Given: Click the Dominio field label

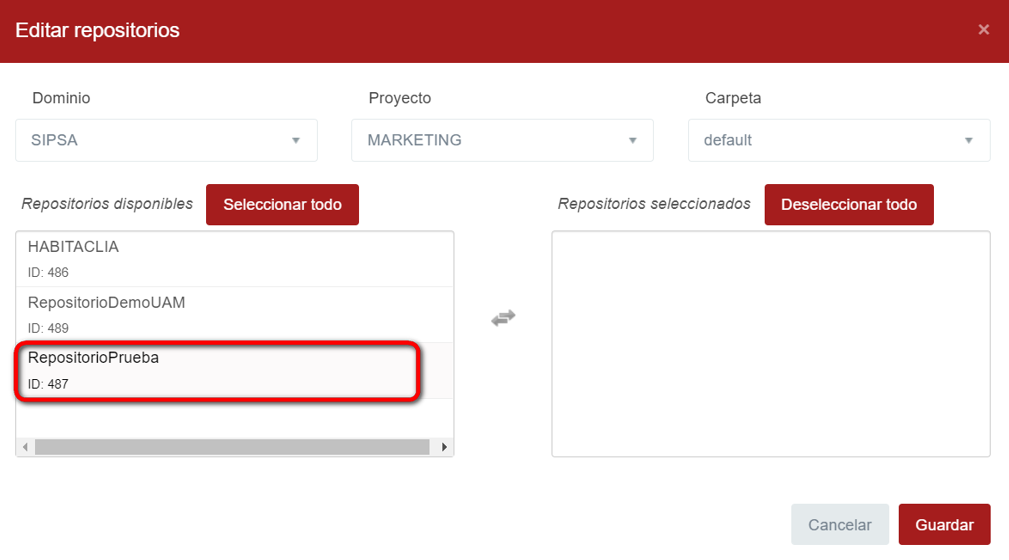Looking at the screenshot, I should (x=61, y=98).
